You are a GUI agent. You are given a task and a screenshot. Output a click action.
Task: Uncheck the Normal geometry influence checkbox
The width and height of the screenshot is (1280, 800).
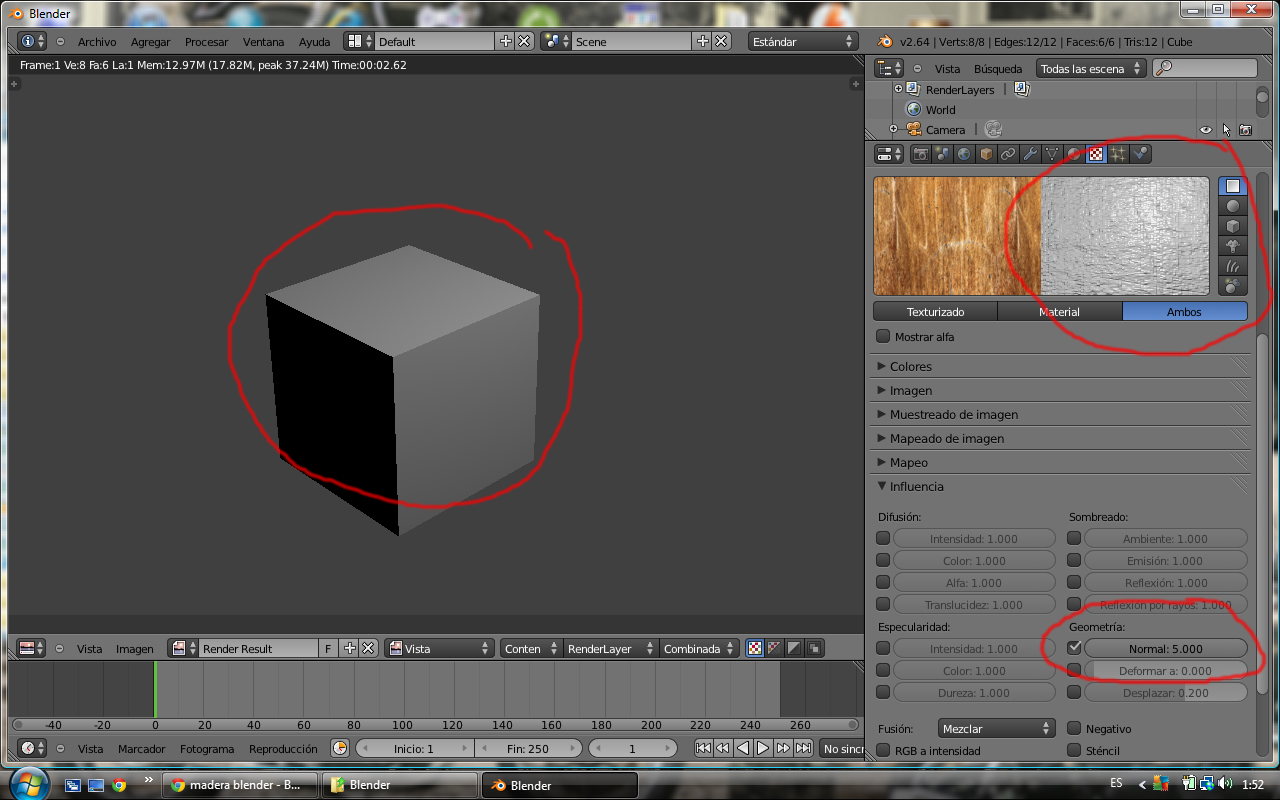(1075, 648)
